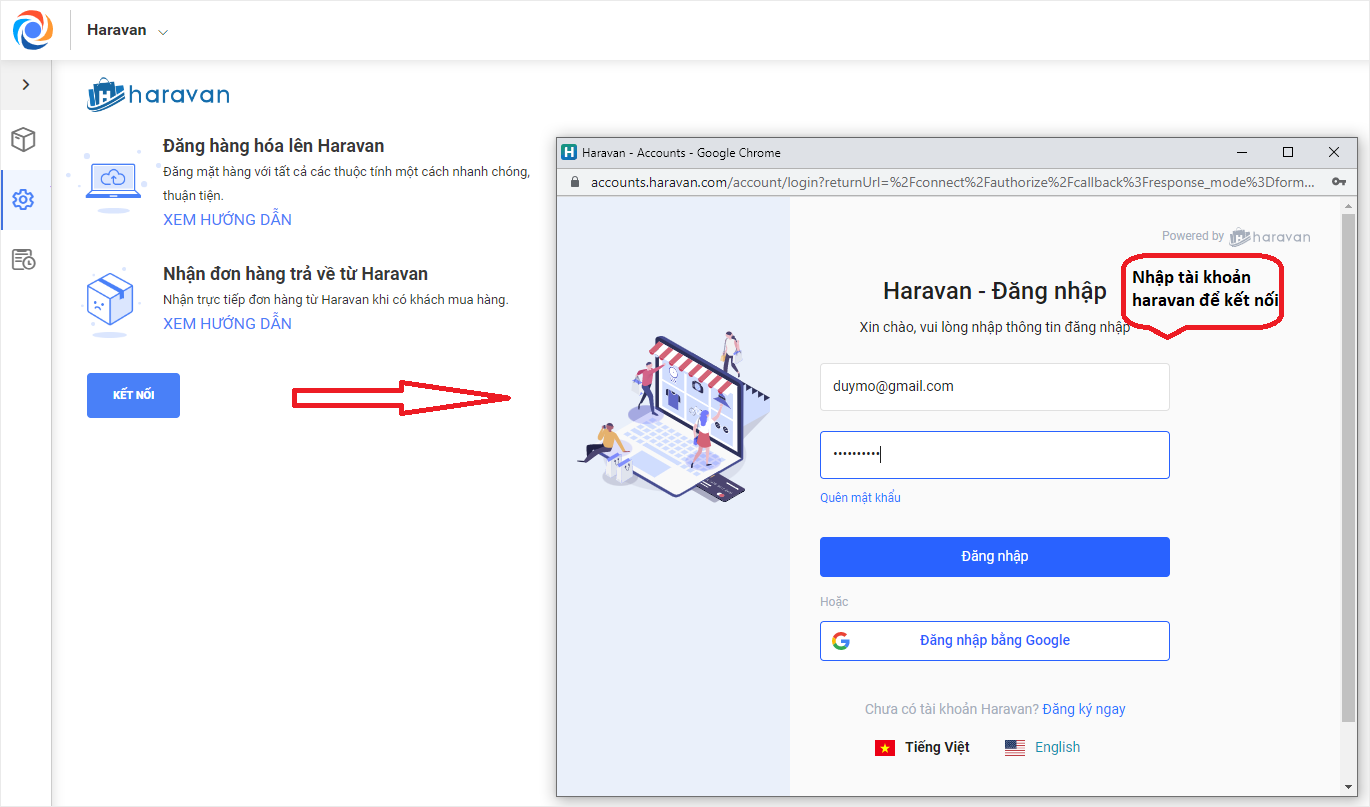Viewport: 1370px width, 807px height.
Task: Open the order history icon in sidebar
Action: [x=24, y=260]
